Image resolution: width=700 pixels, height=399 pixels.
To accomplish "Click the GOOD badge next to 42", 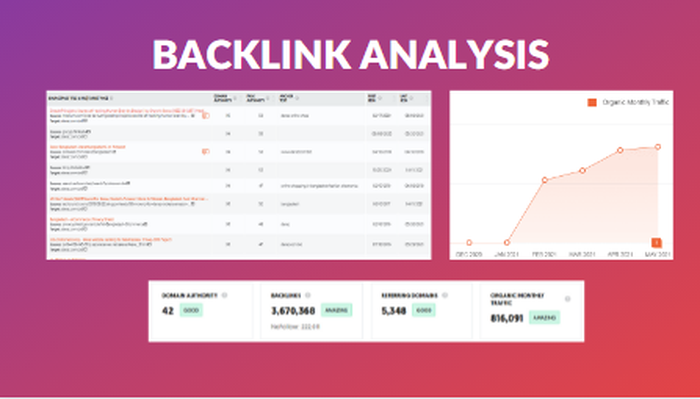I will pos(191,311).
